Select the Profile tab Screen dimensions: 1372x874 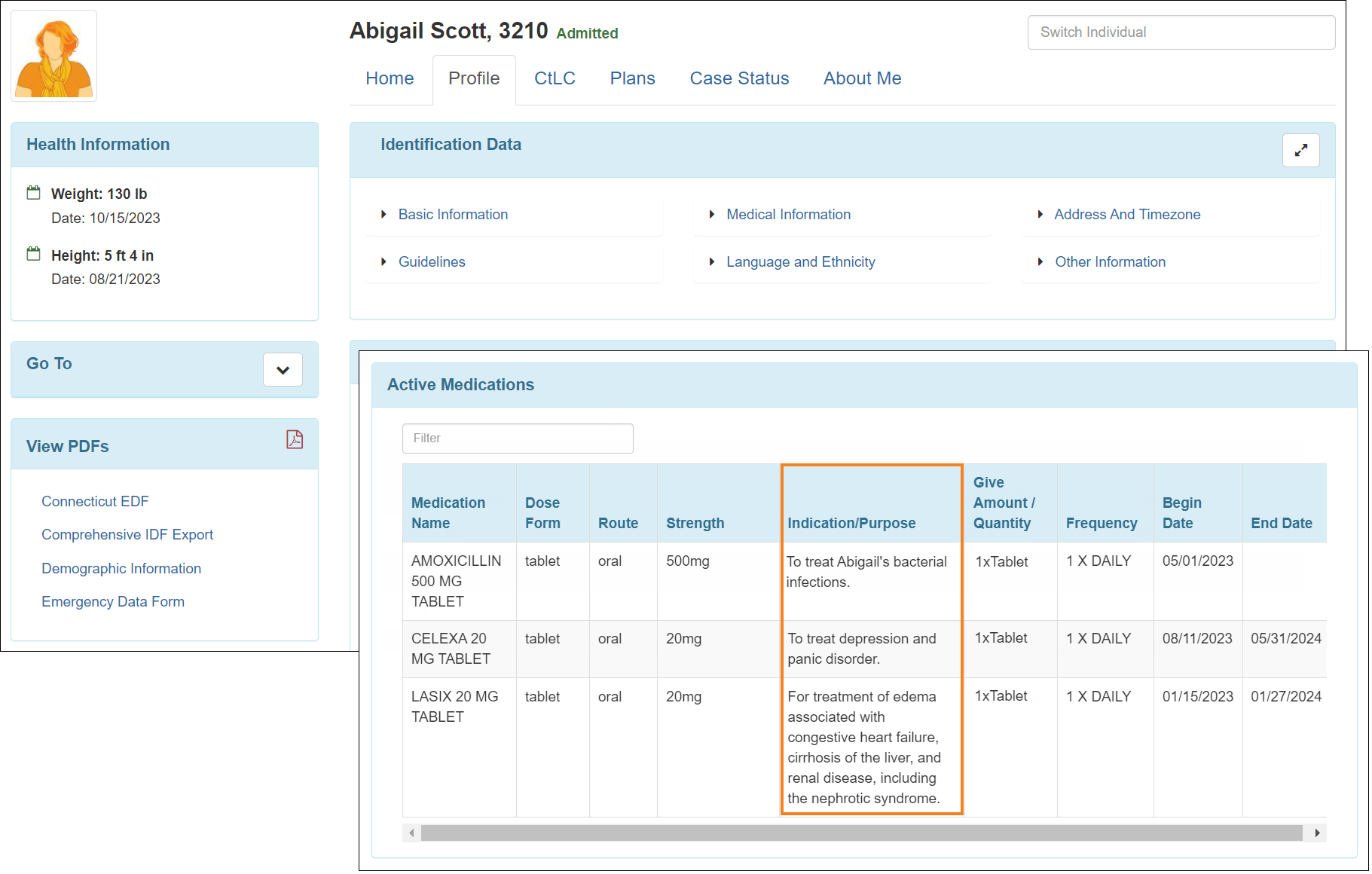(x=474, y=78)
